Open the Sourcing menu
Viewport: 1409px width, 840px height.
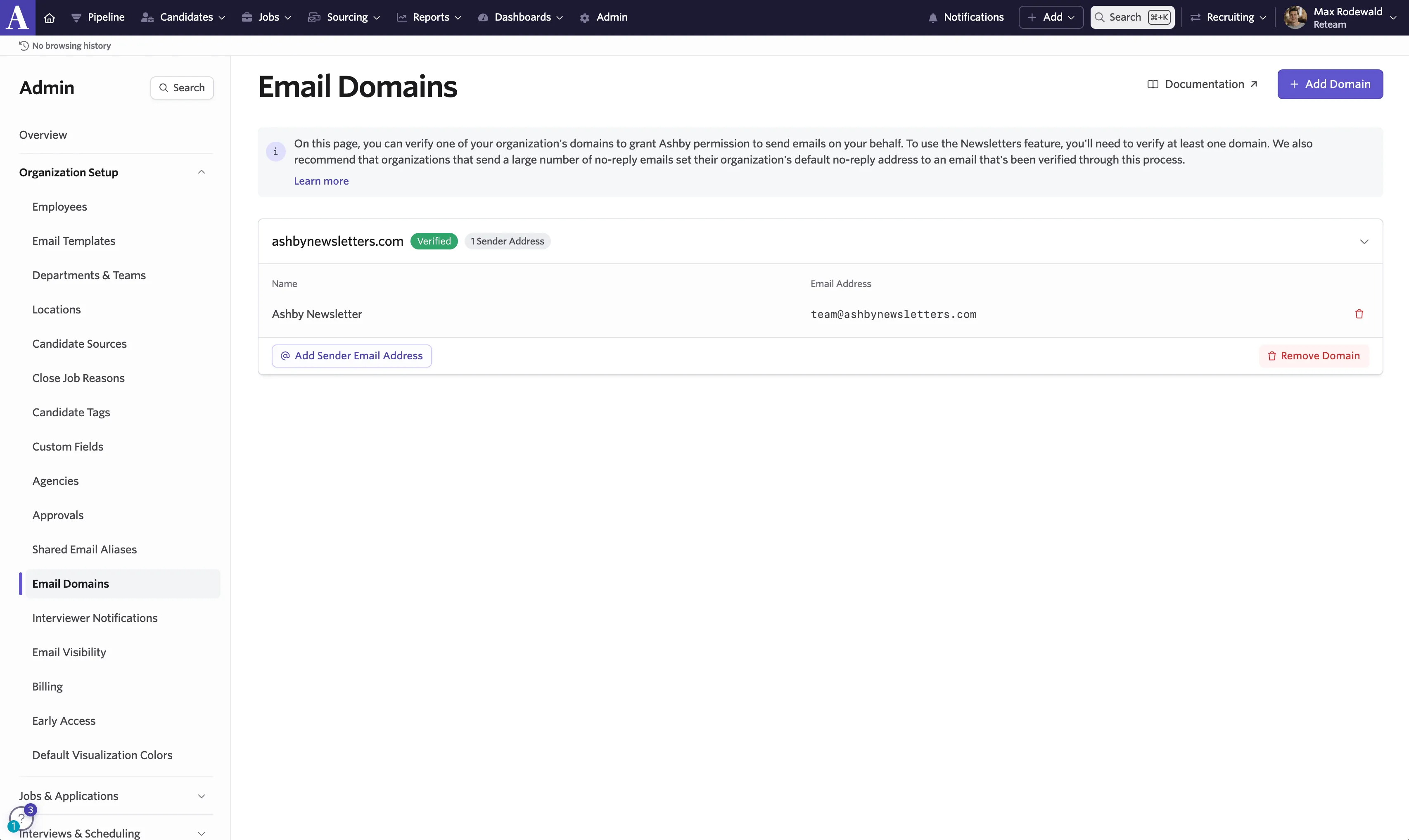344,17
